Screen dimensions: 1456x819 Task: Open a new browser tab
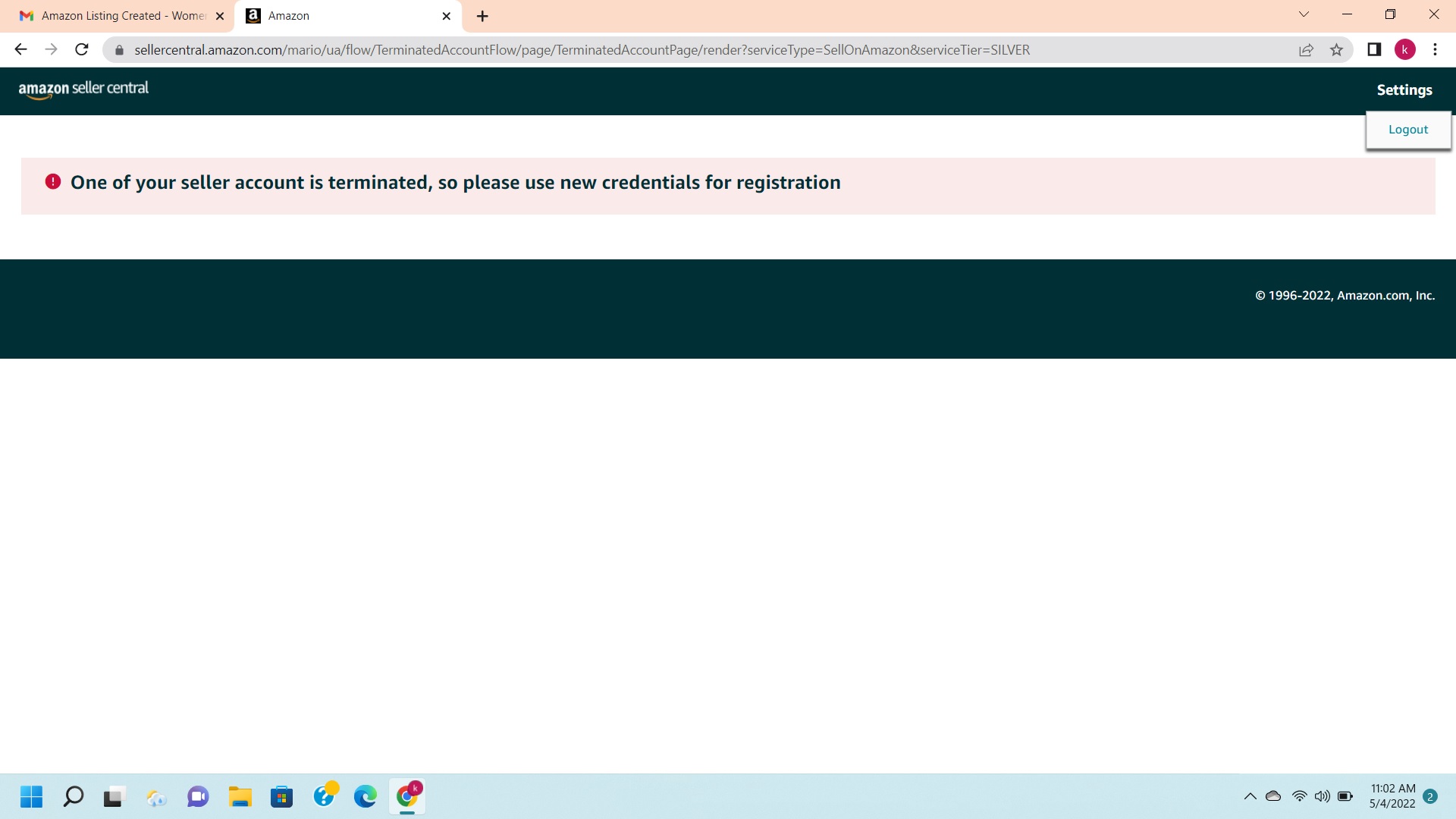click(482, 16)
